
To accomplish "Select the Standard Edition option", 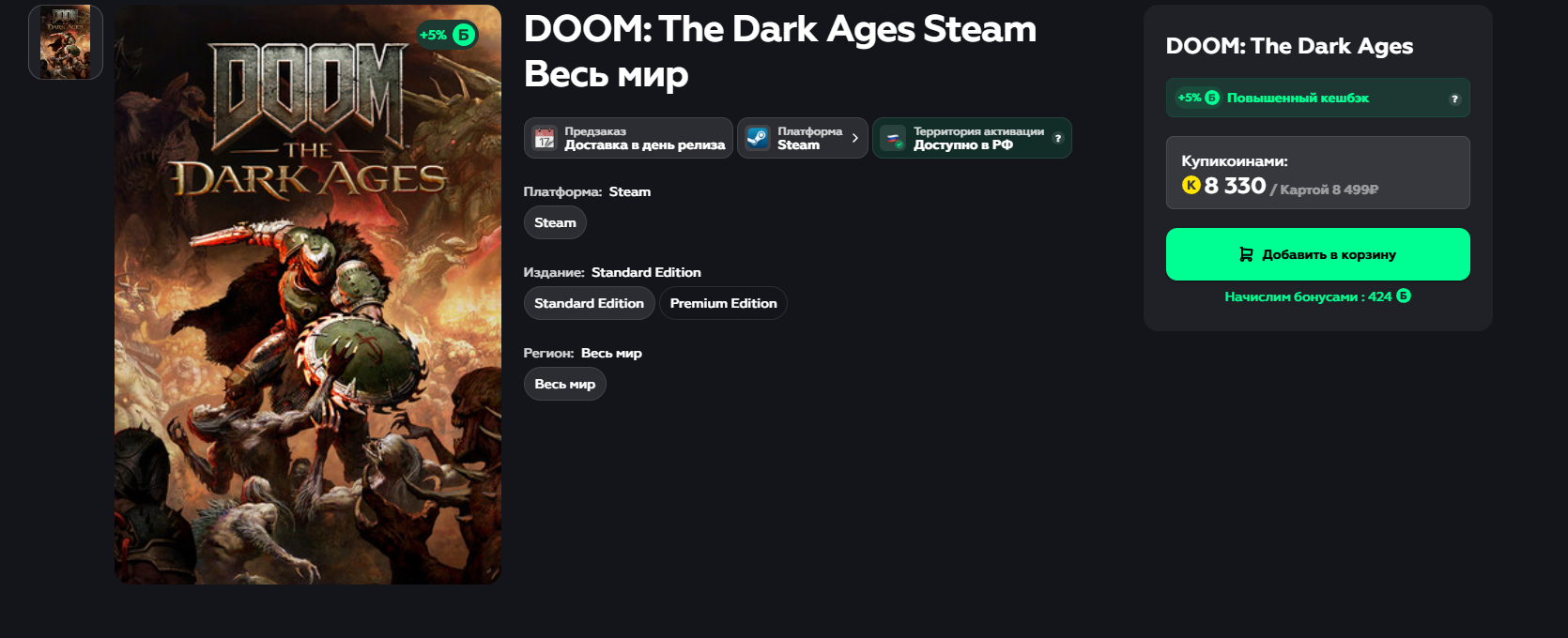I will click(589, 303).
